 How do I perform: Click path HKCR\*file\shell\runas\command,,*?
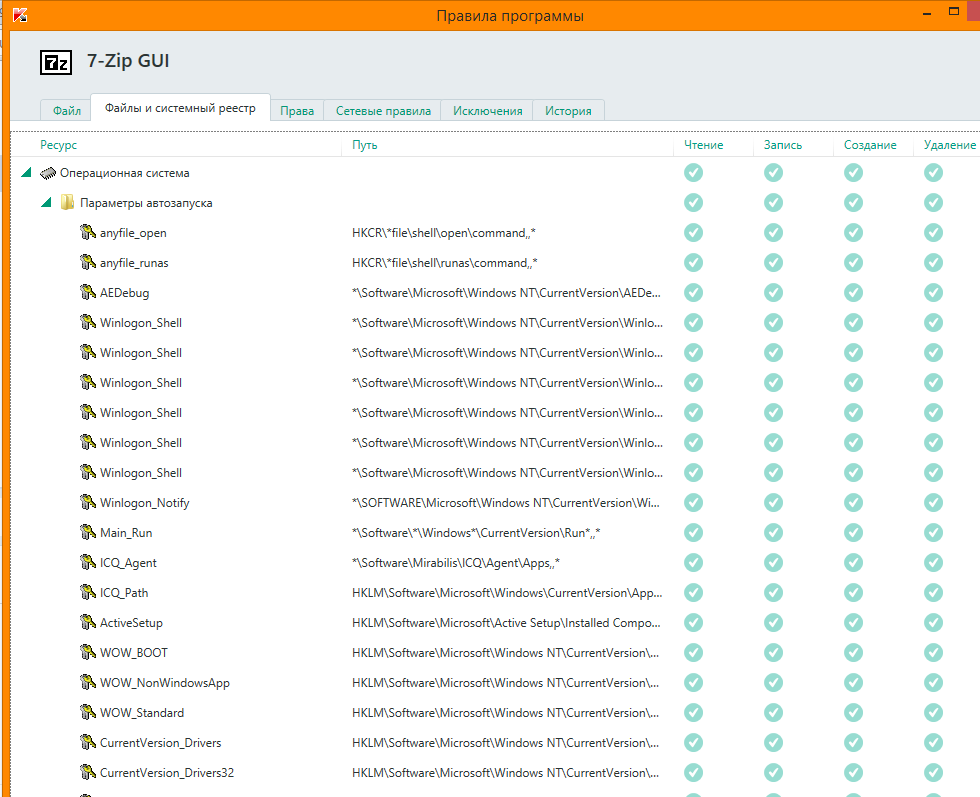click(x=444, y=263)
